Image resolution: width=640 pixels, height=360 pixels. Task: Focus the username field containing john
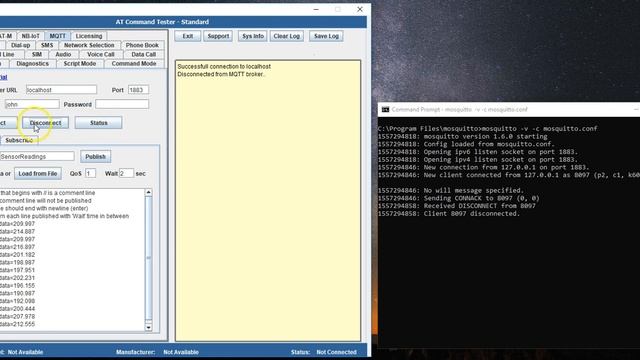32,104
